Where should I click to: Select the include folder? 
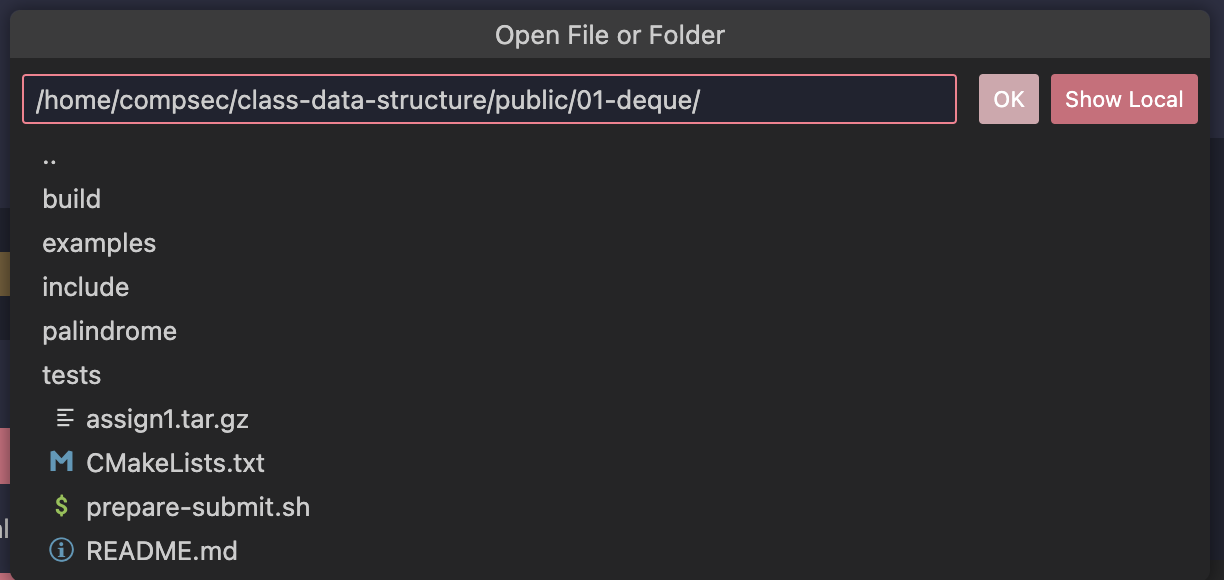coord(86,287)
